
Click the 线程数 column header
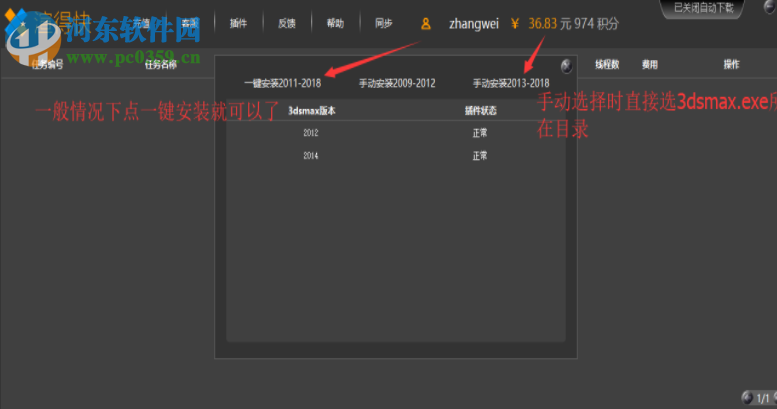[607, 64]
